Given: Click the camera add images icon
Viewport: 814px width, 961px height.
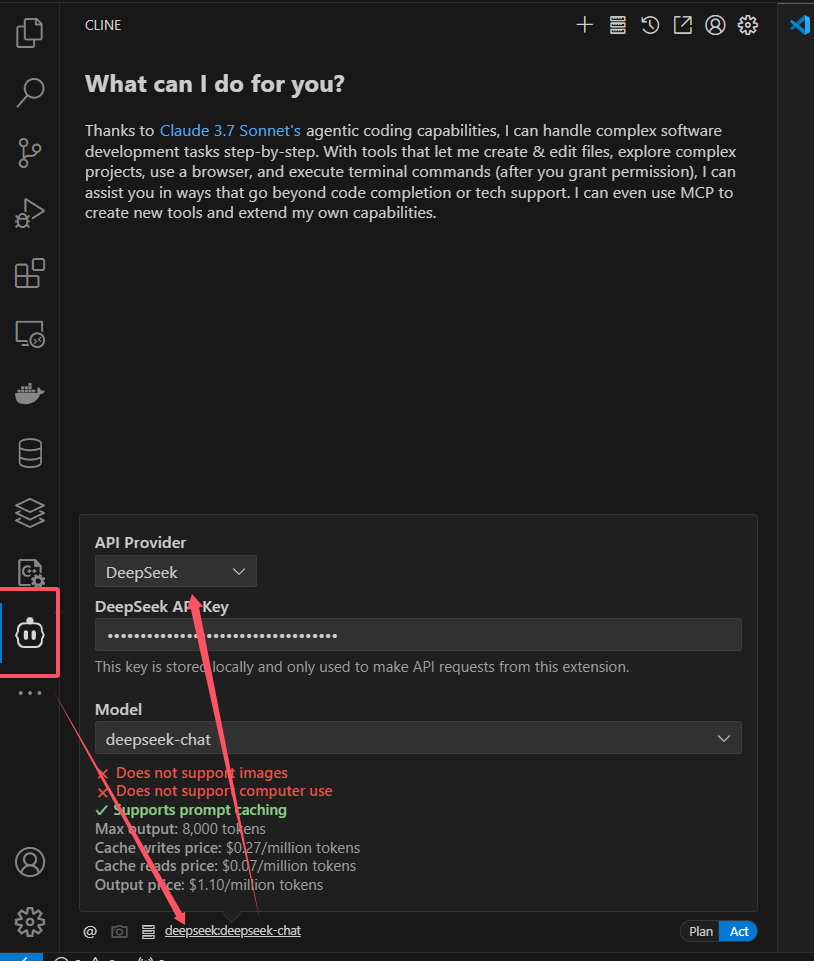Looking at the screenshot, I should [x=120, y=932].
